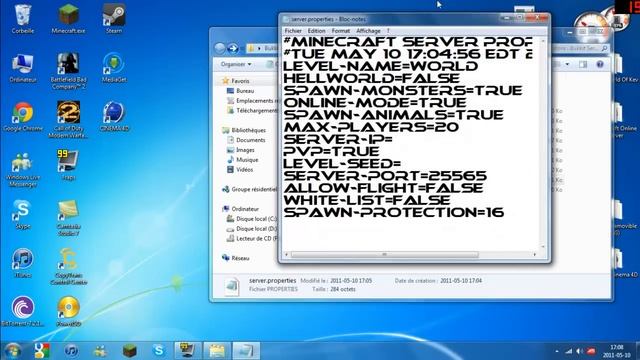The width and height of the screenshot is (640, 360).
Task: Select the Steam desktop shortcut
Action: point(114,18)
